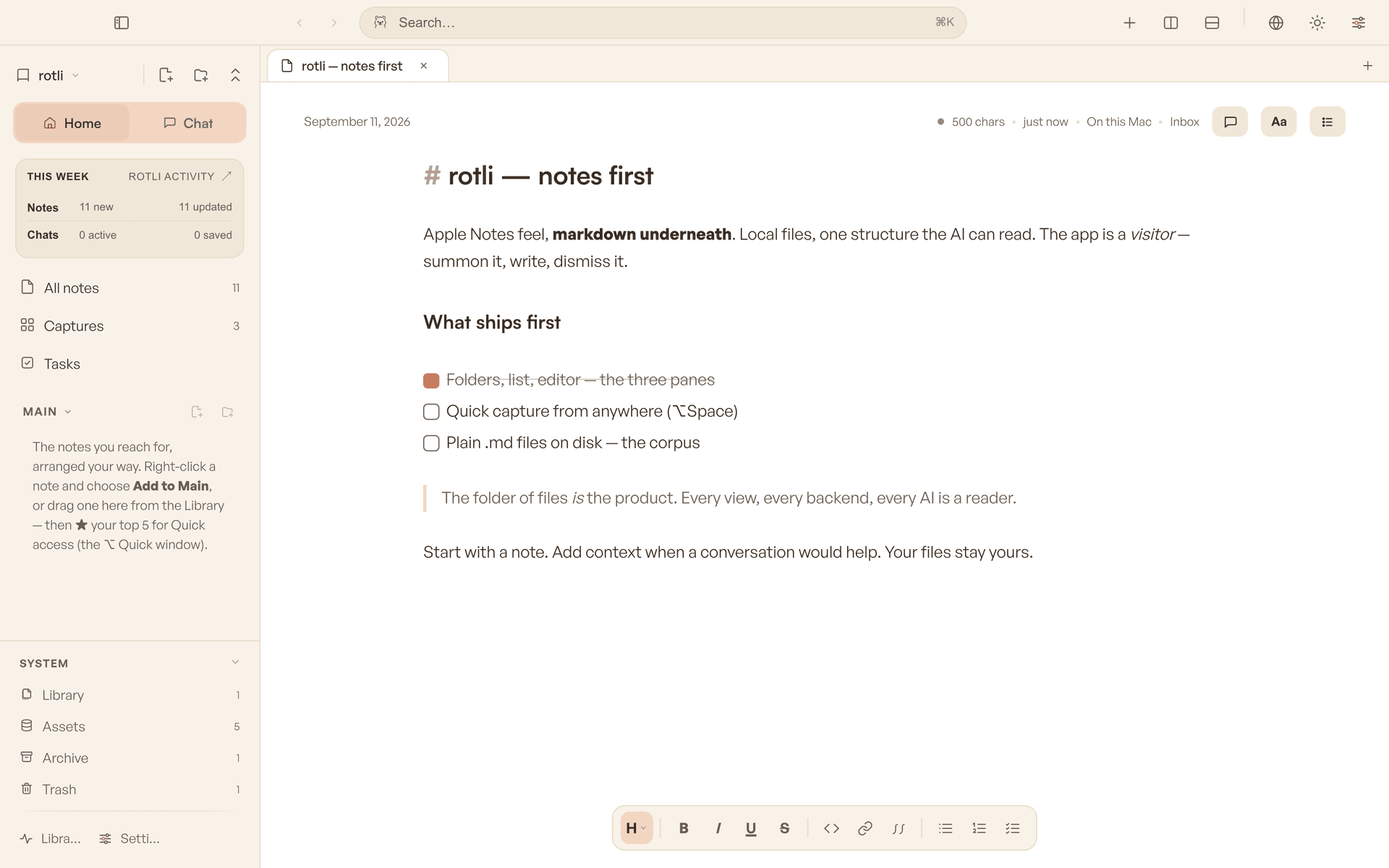The width and height of the screenshot is (1389, 868).
Task: Click the split horizontal layout icon
Action: click(1212, 23)
